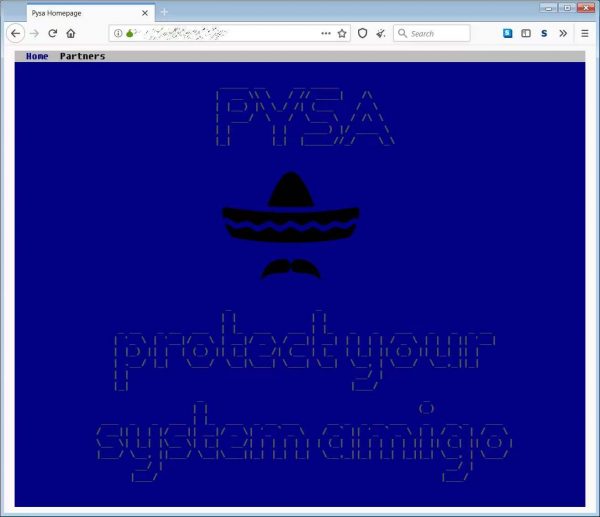600x517 pixels.
Task: Minimize the browser window
Action: (x=548, y=8)
